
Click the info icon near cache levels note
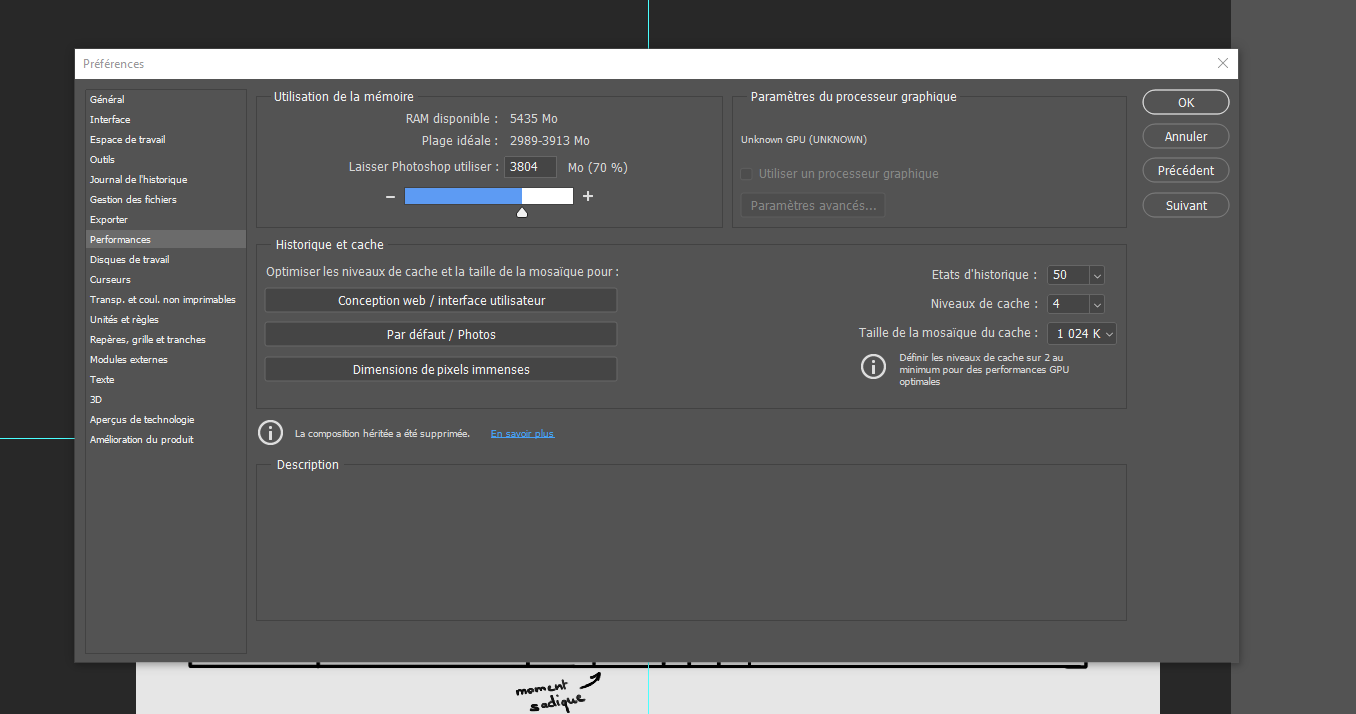(x=873, y=367)
